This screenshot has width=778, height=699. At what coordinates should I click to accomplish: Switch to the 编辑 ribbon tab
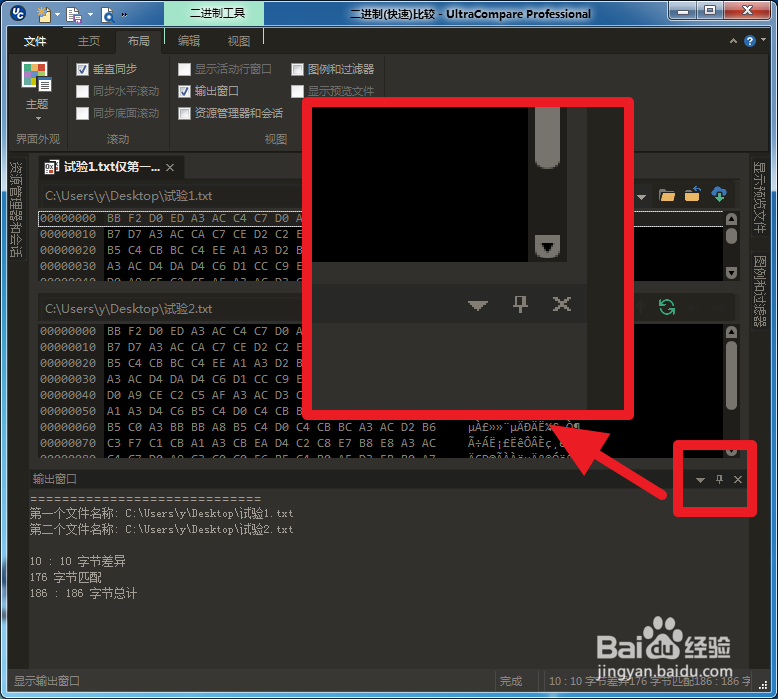[189, 41]
